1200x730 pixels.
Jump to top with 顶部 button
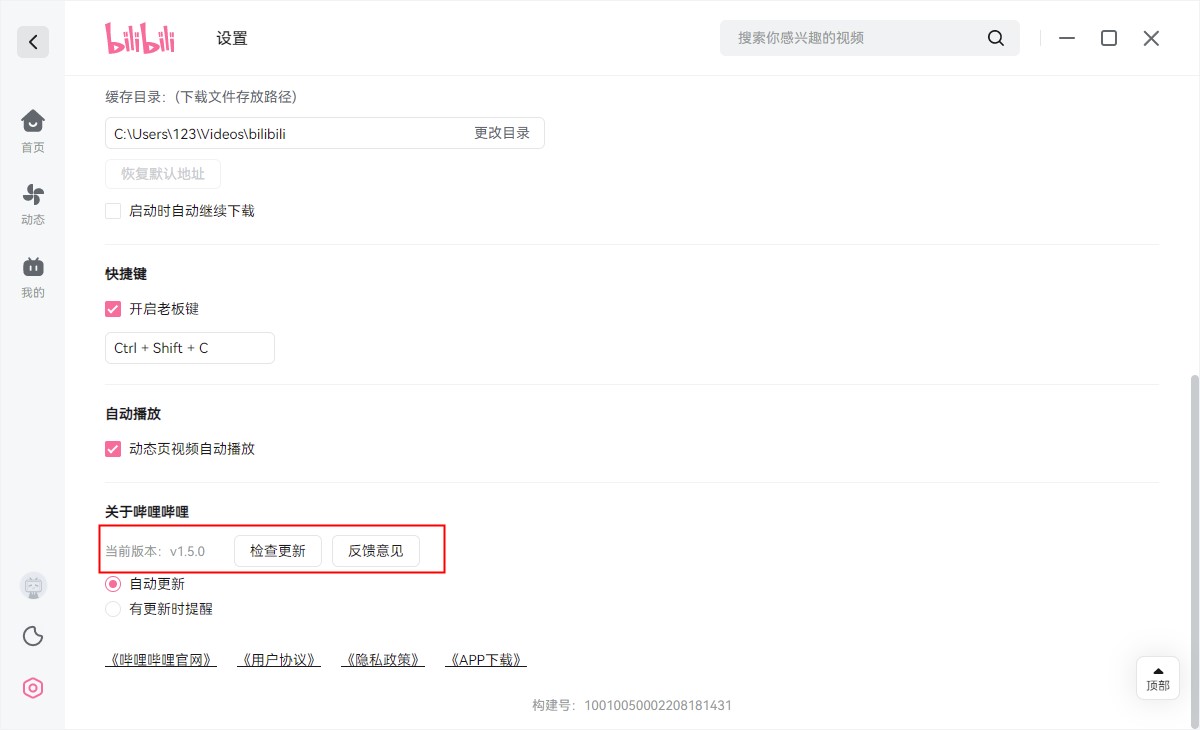[1158, 677]
